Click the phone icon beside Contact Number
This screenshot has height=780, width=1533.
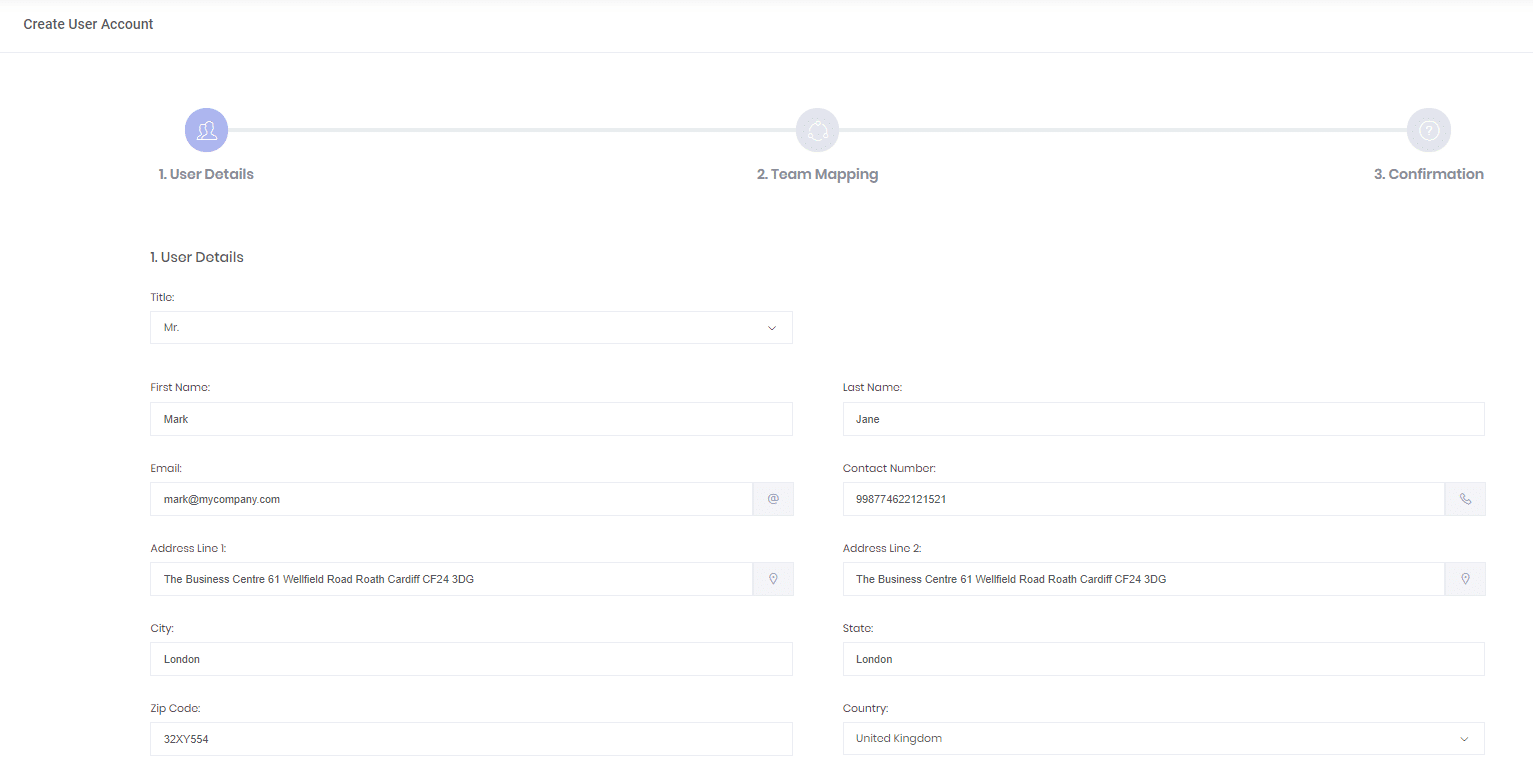point(1464,498)
